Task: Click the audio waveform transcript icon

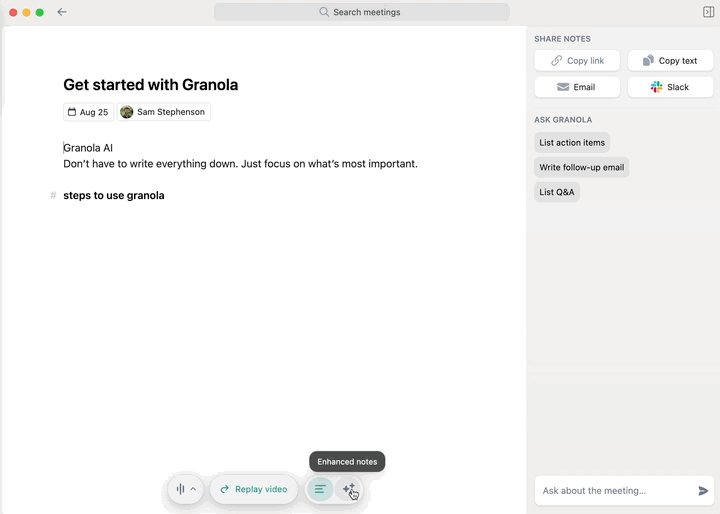Action: pos(180,489)
